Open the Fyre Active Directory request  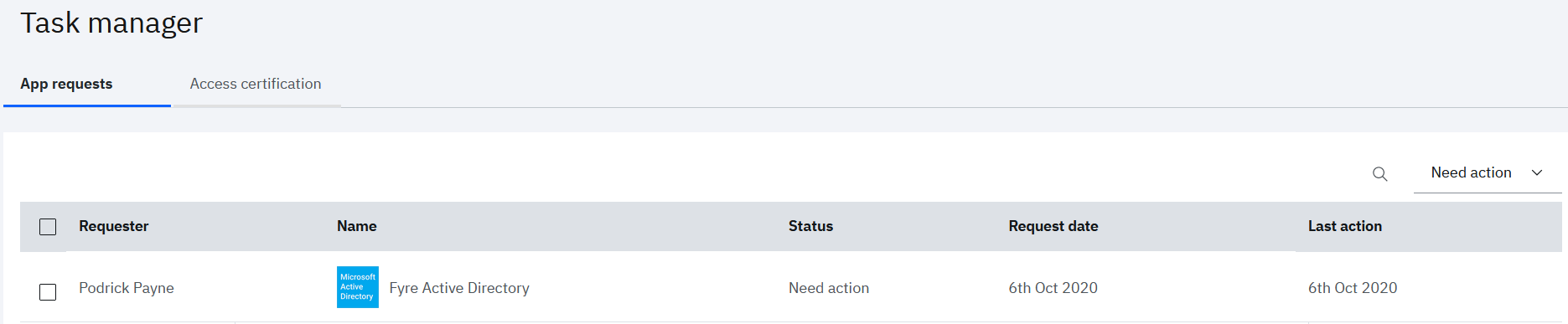[459, 288]
